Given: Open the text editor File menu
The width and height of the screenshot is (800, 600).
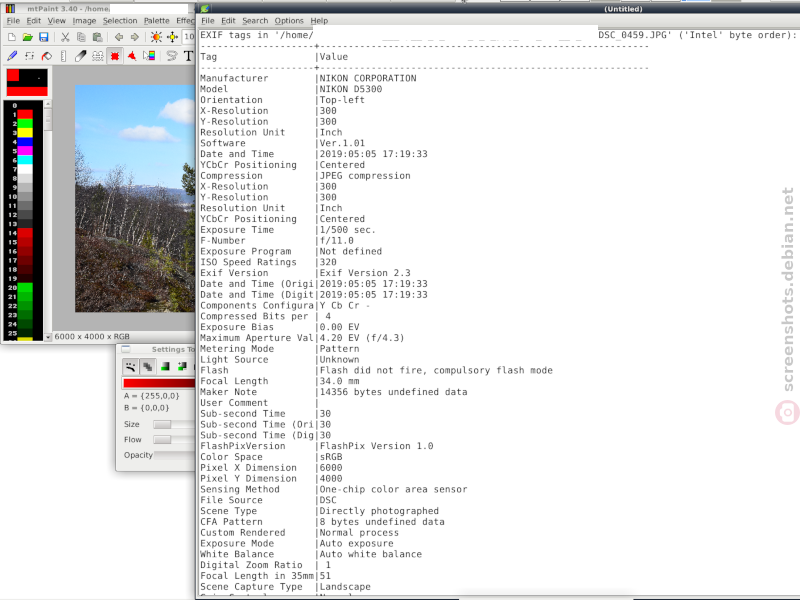Looking at the screenshot, I should 208,21.
